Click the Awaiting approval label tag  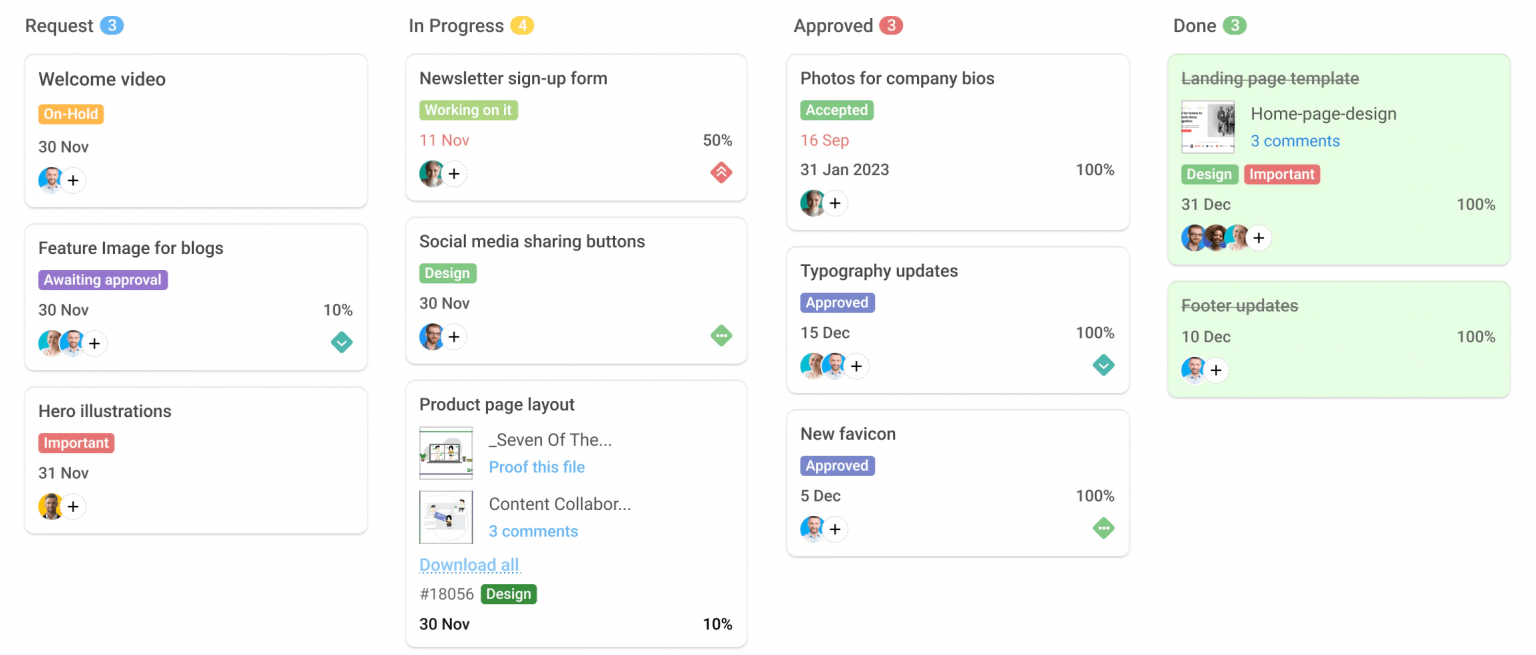tap(103, 280)
